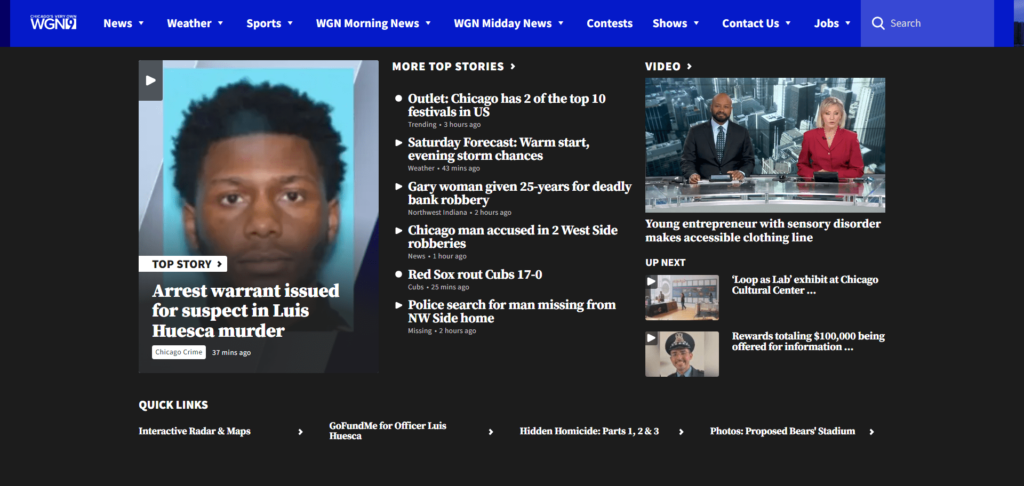The height and width of the screenshot is (486, 1024).
Task: Click the Cubs category label
Action: 415,287
